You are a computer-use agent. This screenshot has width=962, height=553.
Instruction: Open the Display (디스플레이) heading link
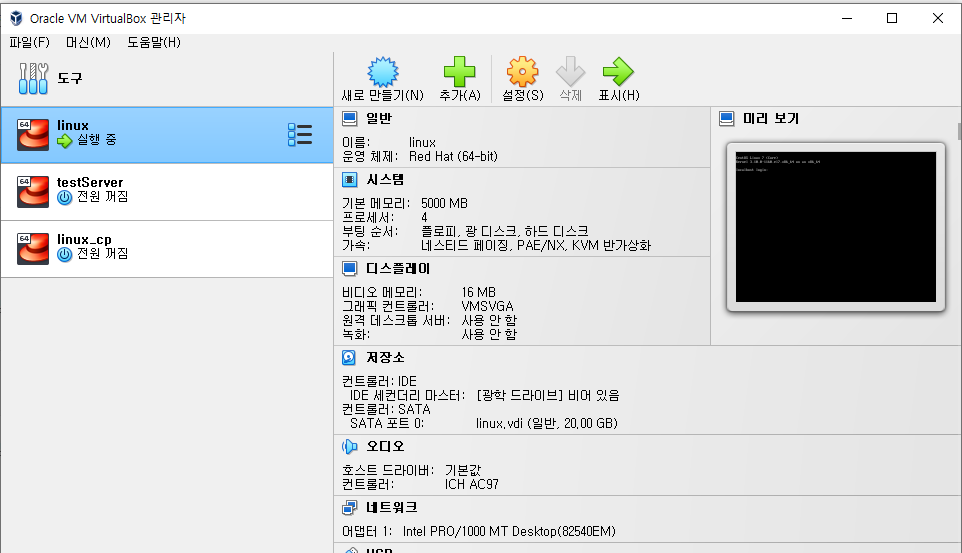[x=398, y=269]
